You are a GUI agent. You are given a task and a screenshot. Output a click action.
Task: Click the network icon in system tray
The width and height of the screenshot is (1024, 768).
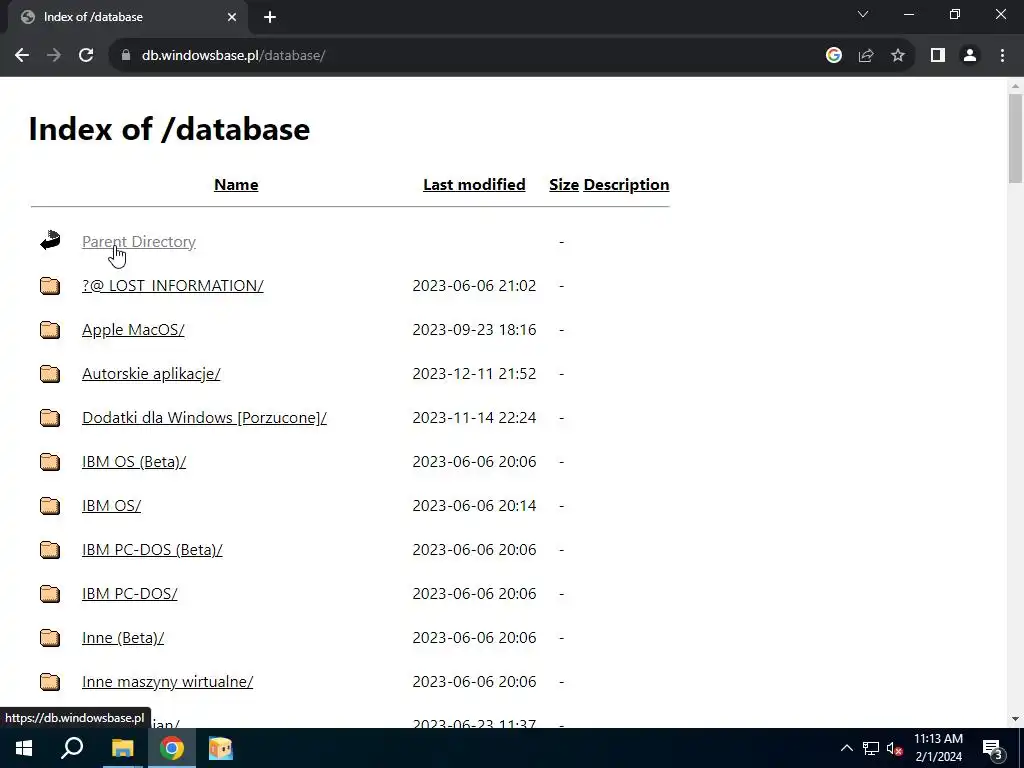[x=871, y=748]
